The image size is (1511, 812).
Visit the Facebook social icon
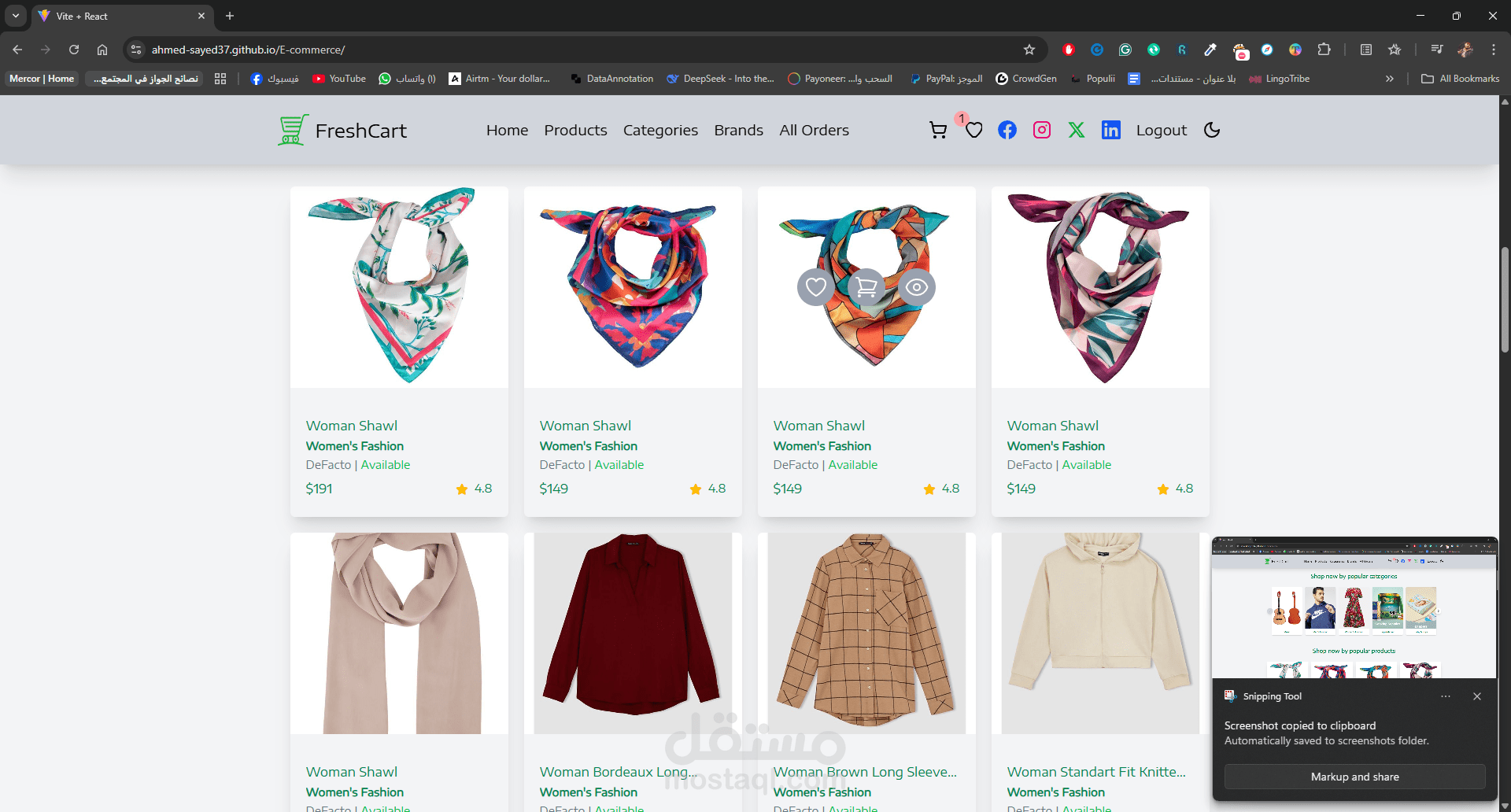coord(1007,130)
